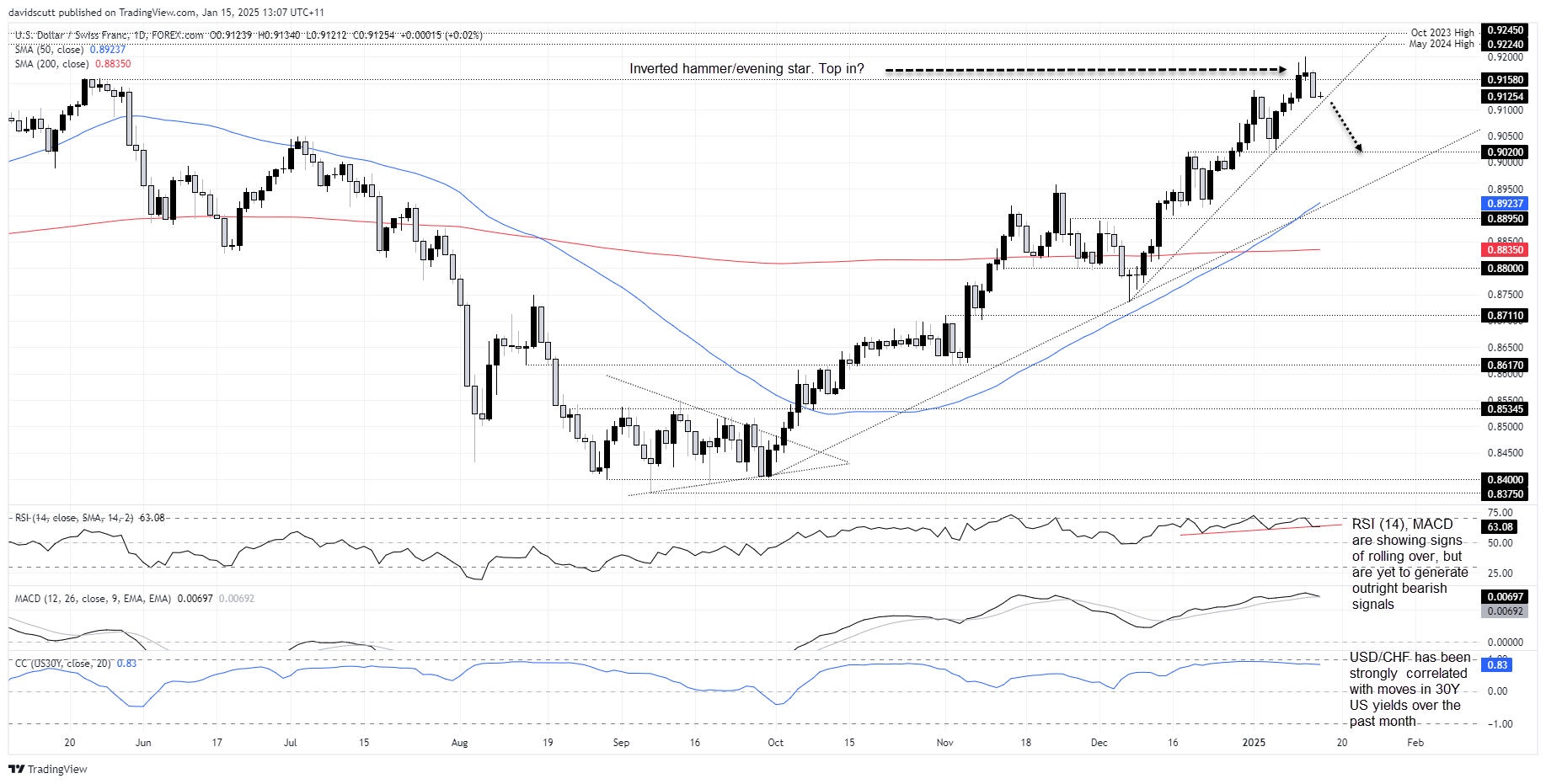Click the blue SMA 50 value label 0.89237

1505,204
